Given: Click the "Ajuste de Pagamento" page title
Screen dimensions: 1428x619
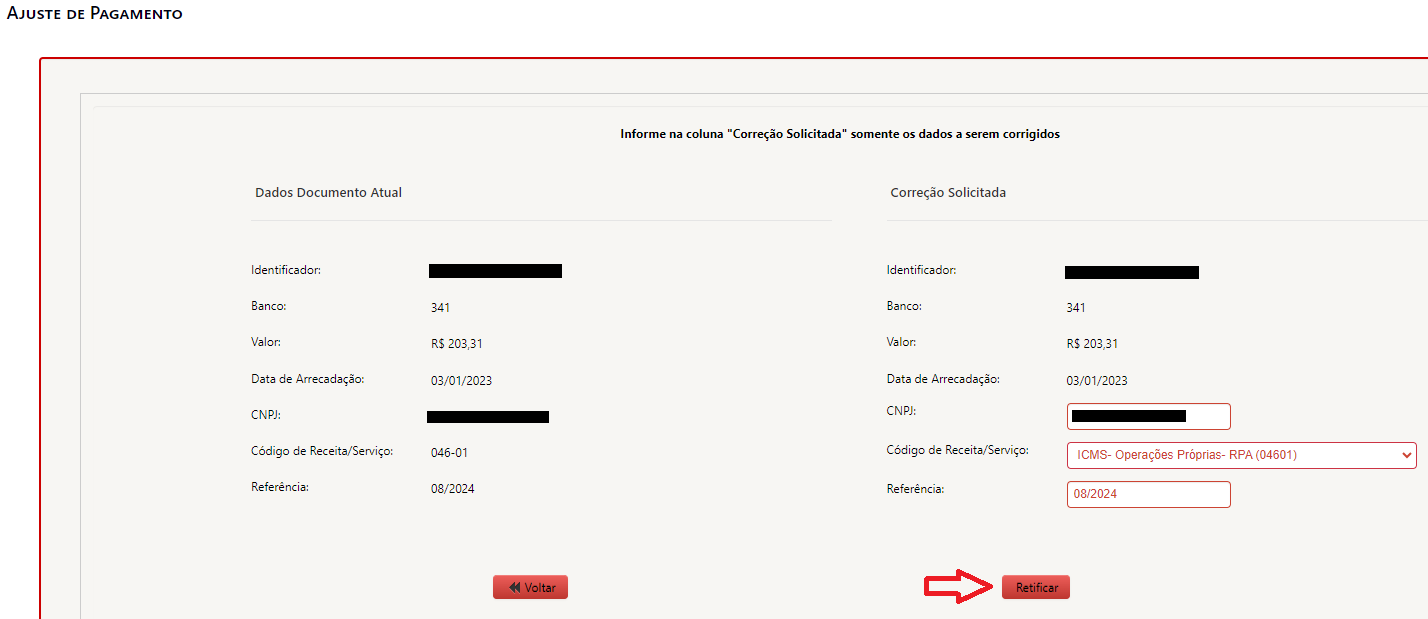Looking at the screenshot, I should point(95,14).
